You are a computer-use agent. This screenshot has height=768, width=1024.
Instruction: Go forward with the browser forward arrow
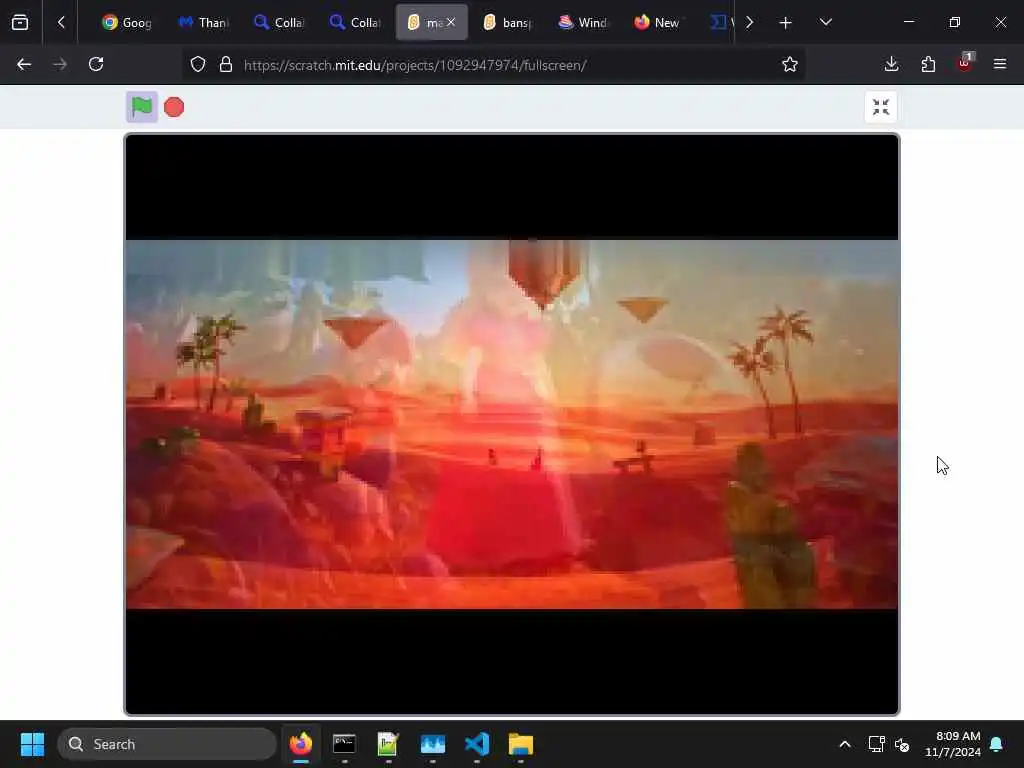click(60, 65)
